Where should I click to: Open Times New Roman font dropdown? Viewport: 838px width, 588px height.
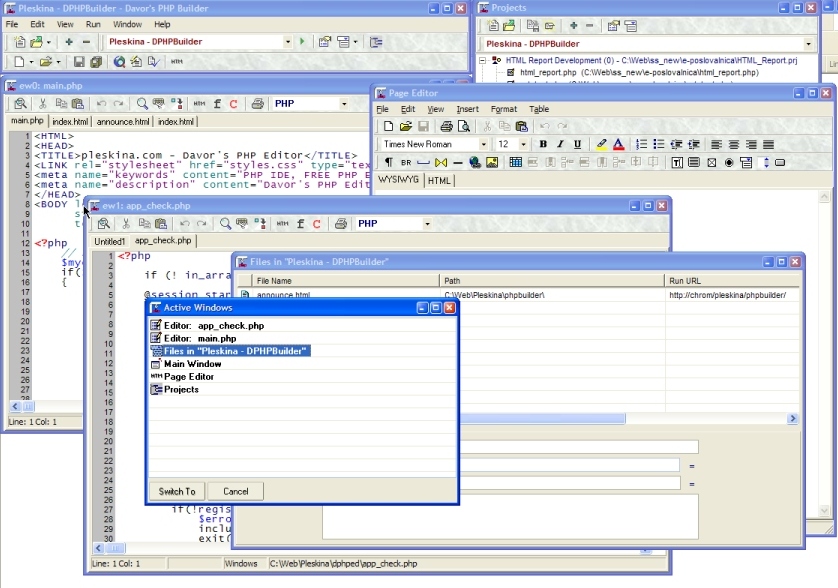tap(483, 144)
